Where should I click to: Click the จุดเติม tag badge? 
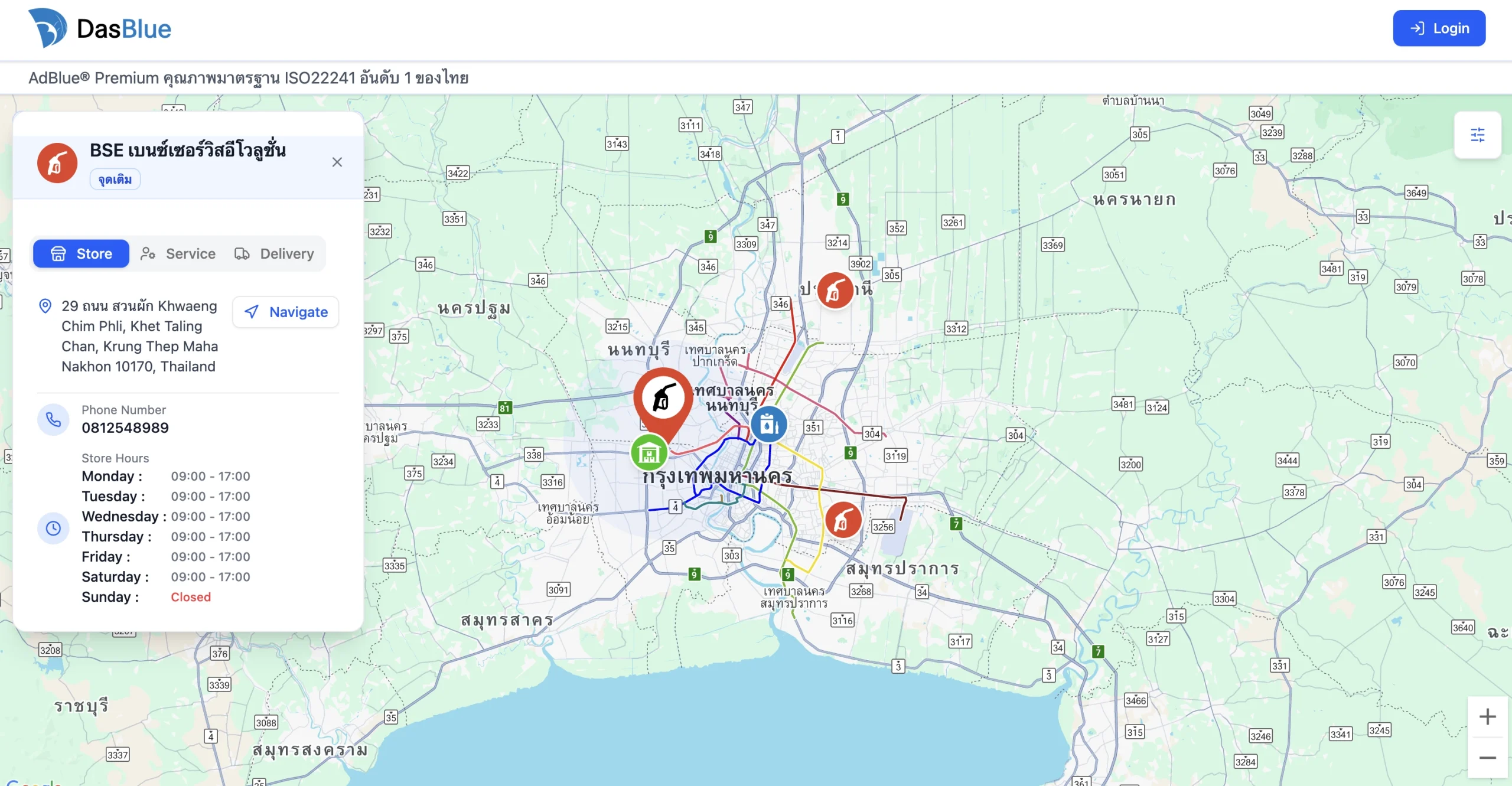[115, 180]
